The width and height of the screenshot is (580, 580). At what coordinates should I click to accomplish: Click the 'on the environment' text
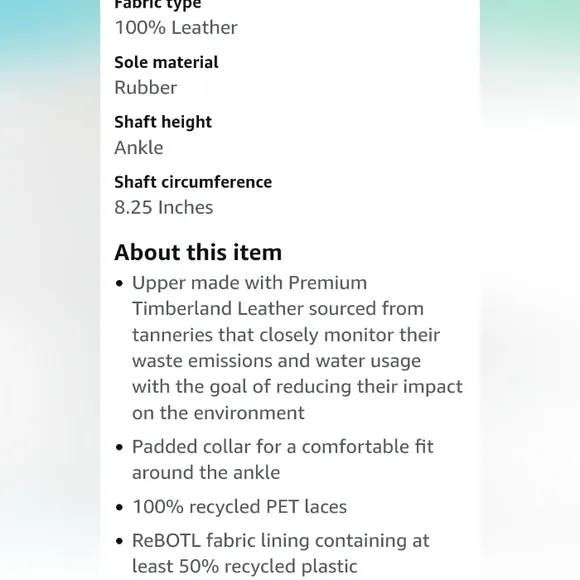point(218,413)
